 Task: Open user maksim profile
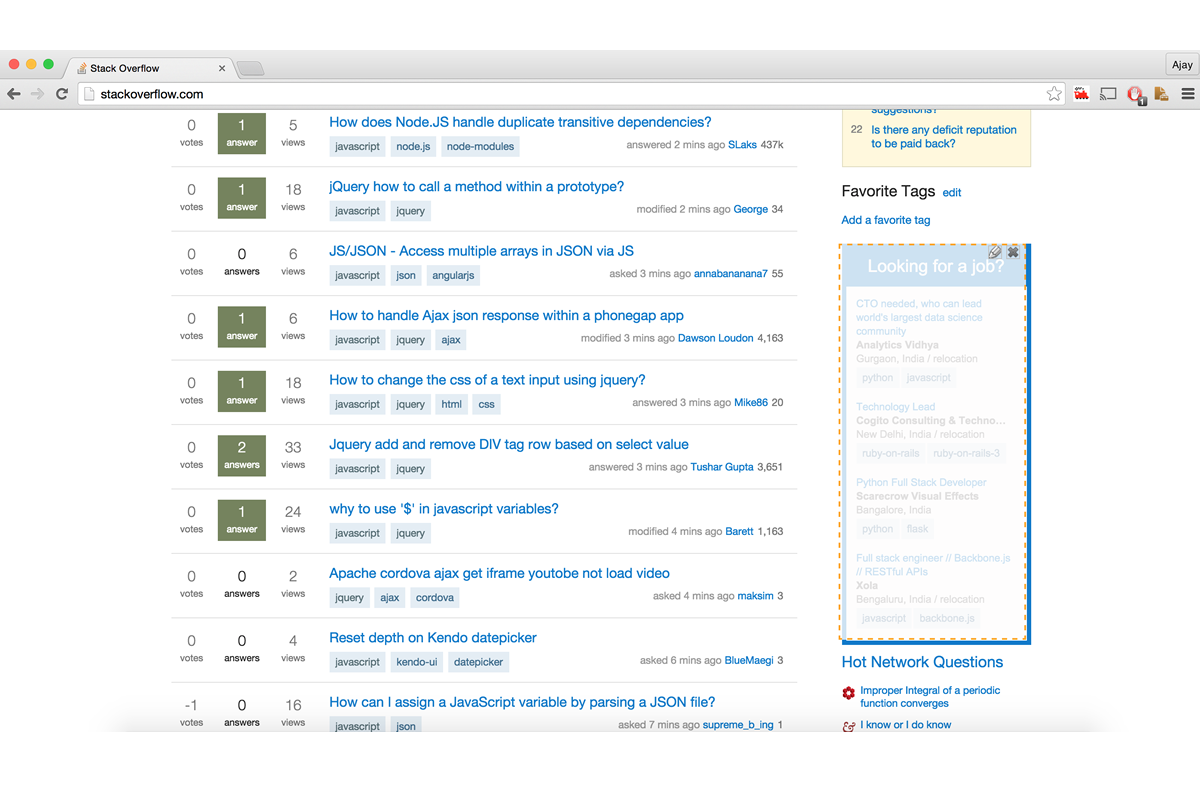[x=756, y=597]
